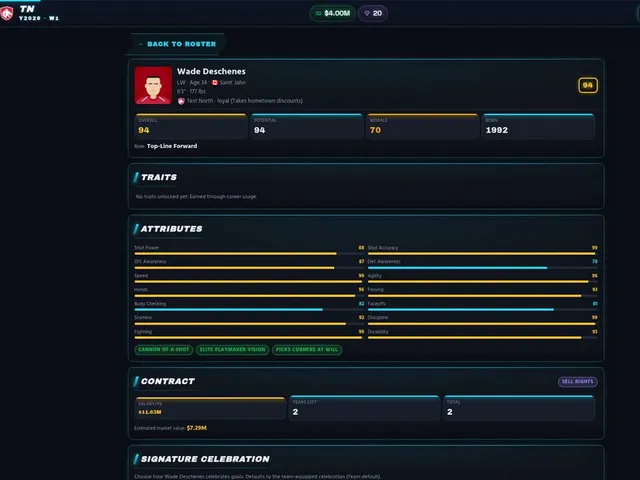Select the Elite Playmaker Vision tag
640x480 pixels.
[232, 350]
